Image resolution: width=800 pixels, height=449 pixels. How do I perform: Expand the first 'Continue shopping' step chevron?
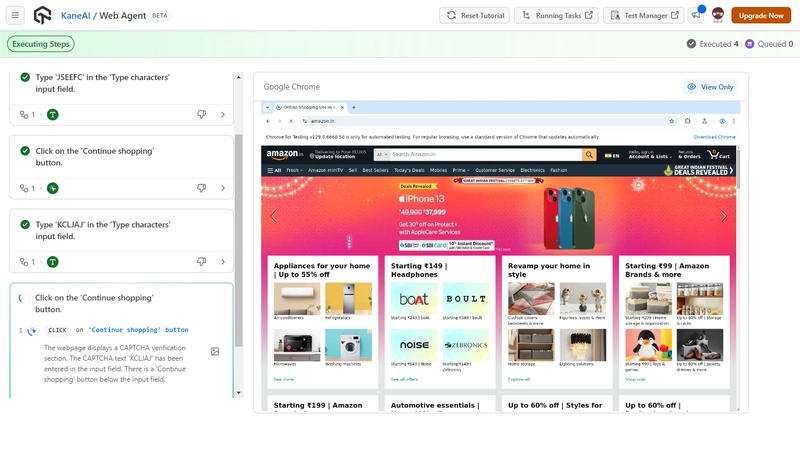point(223,188)
